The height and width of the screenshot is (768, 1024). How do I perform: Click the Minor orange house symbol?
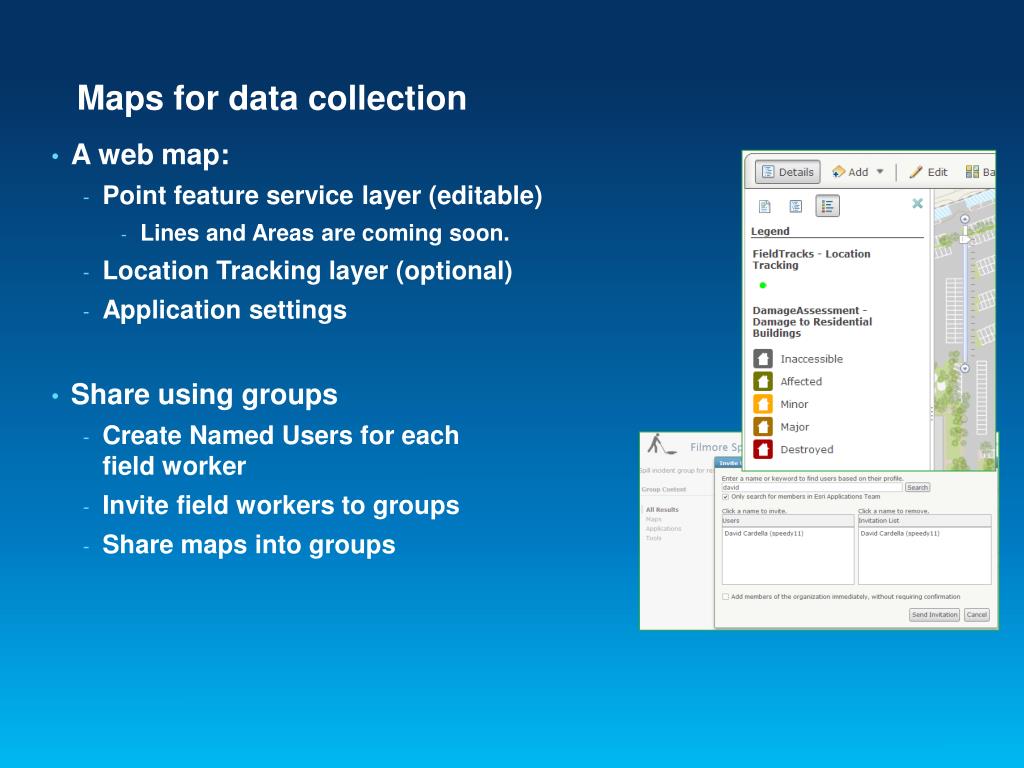click(763, 404)
